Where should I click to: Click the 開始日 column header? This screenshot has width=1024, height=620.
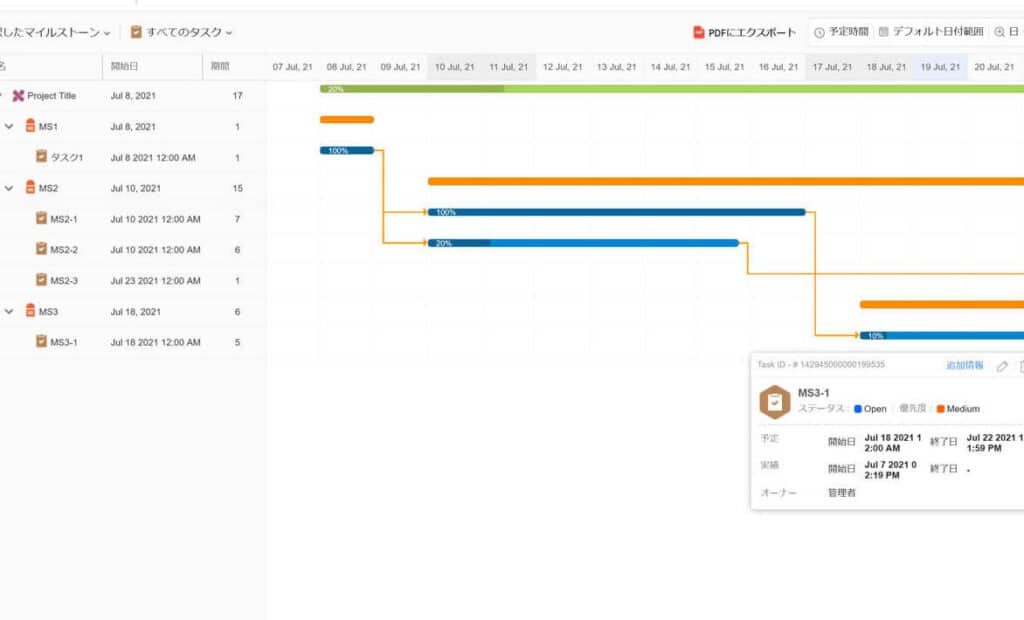(124, 67)
